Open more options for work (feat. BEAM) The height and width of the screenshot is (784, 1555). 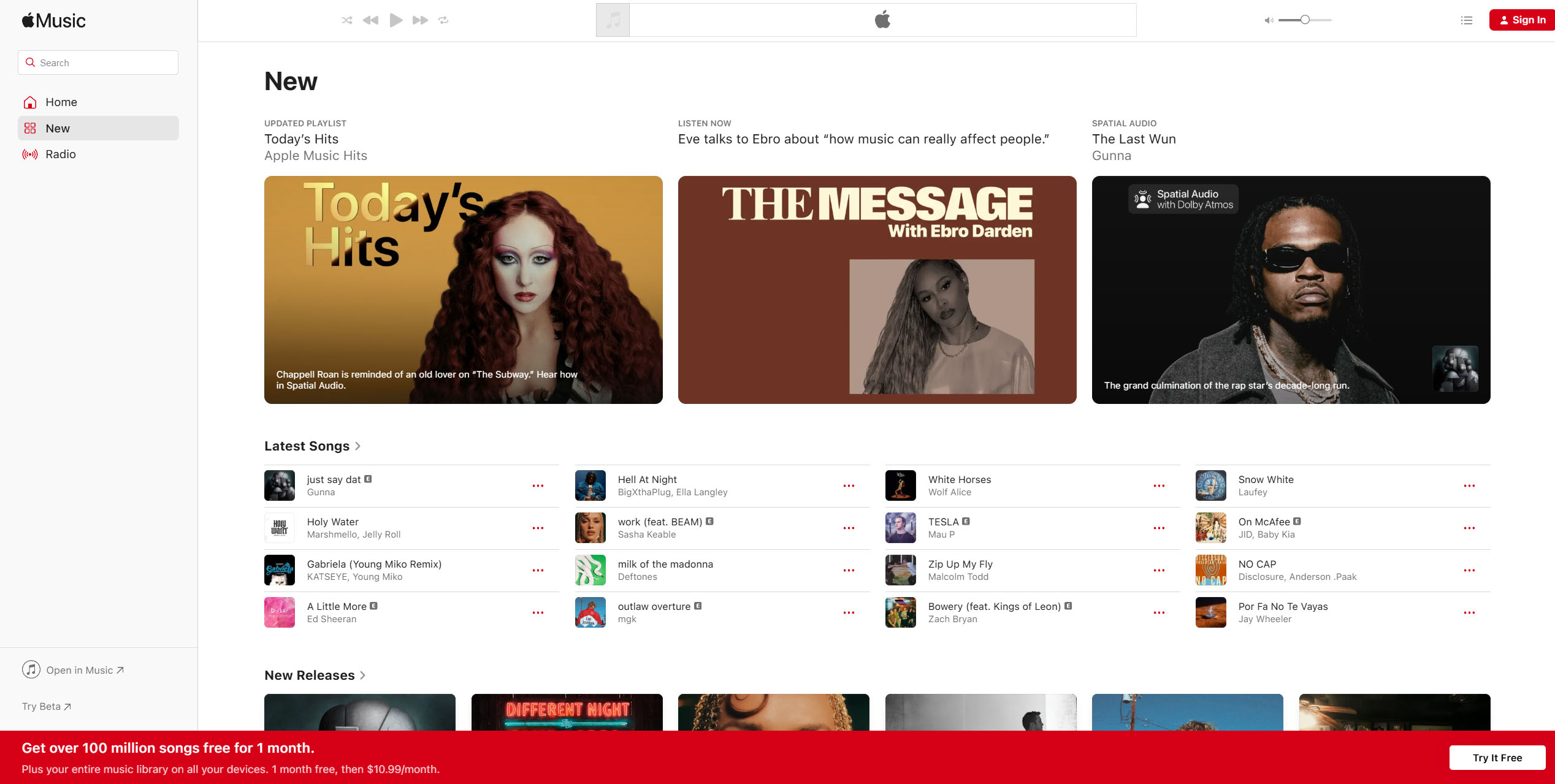(x=849, y=528)
